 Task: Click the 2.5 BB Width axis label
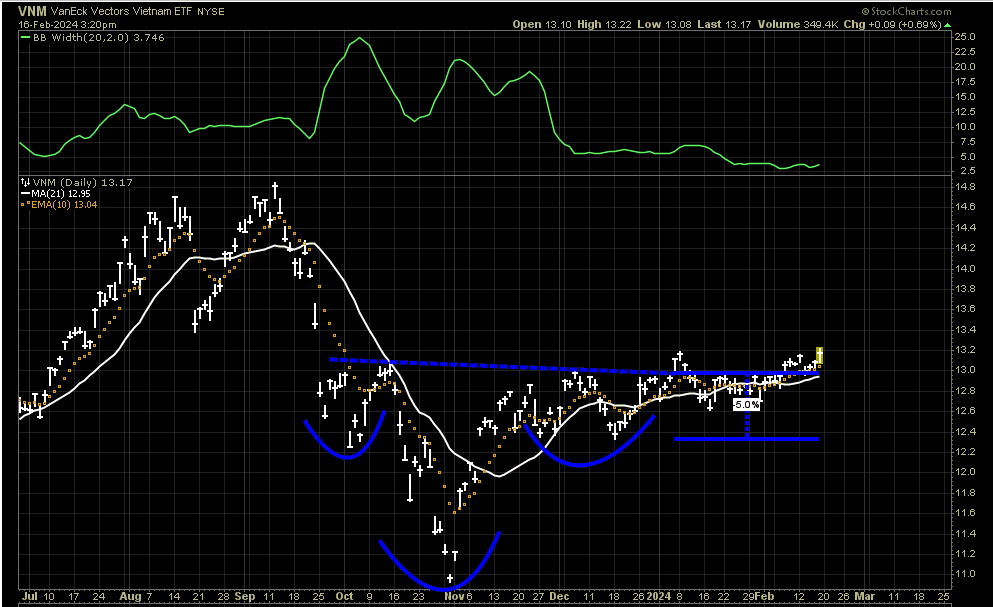pos(968,170)
